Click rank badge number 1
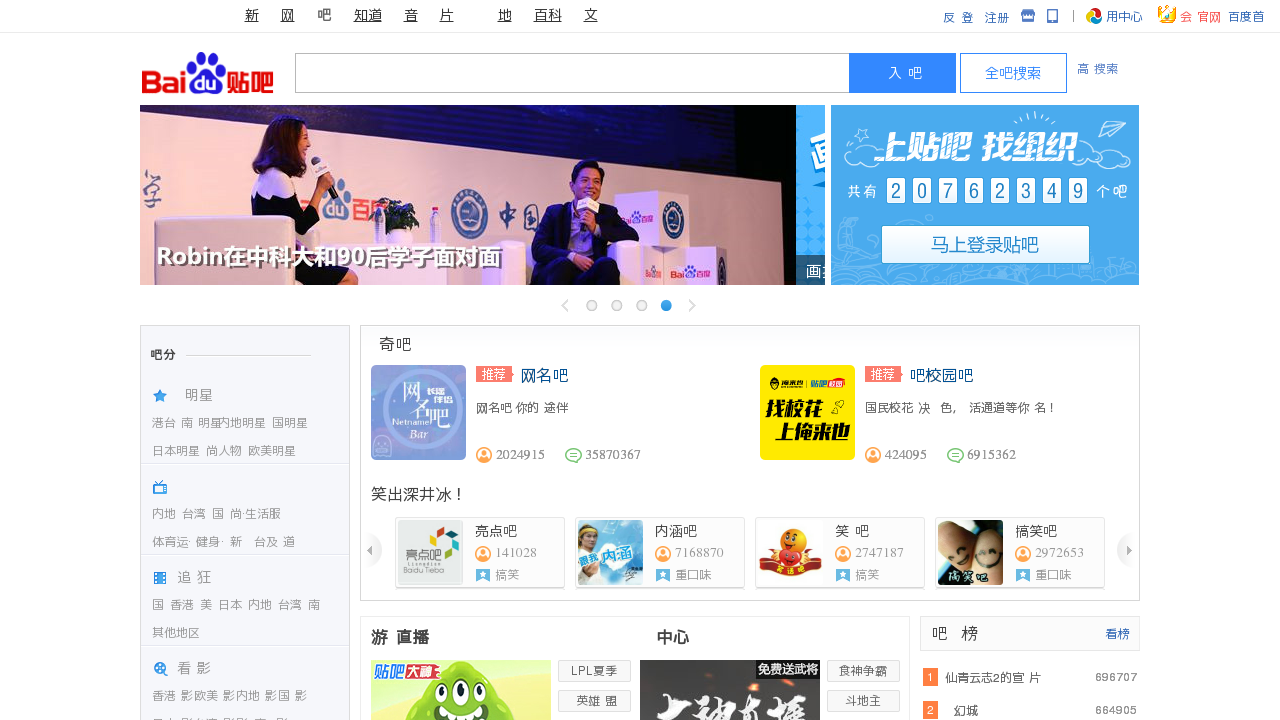The height and width of the screenshot is (720, 1280). tap(930, 677)
